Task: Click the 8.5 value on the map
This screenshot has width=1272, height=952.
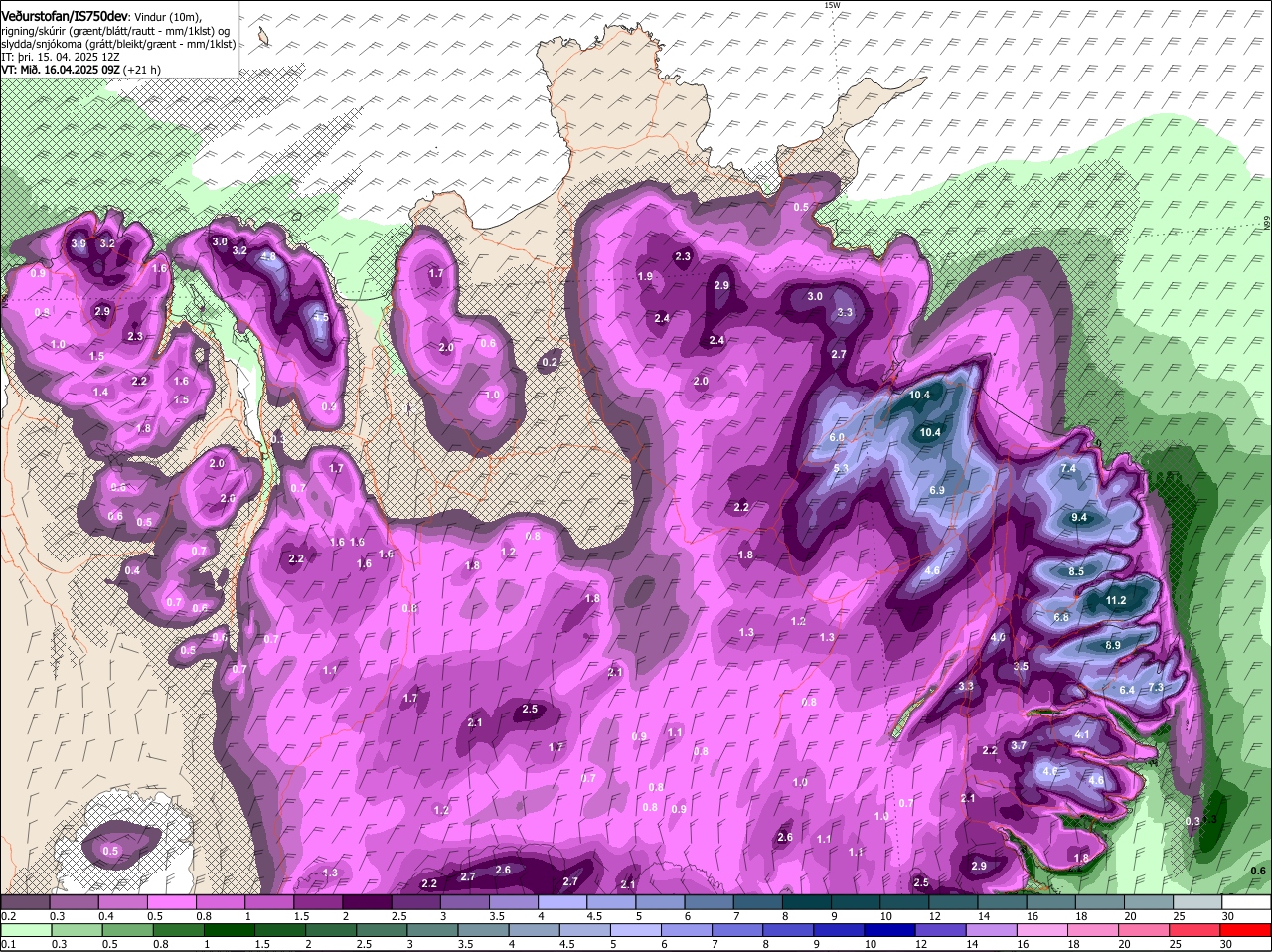Action: 1076,571
